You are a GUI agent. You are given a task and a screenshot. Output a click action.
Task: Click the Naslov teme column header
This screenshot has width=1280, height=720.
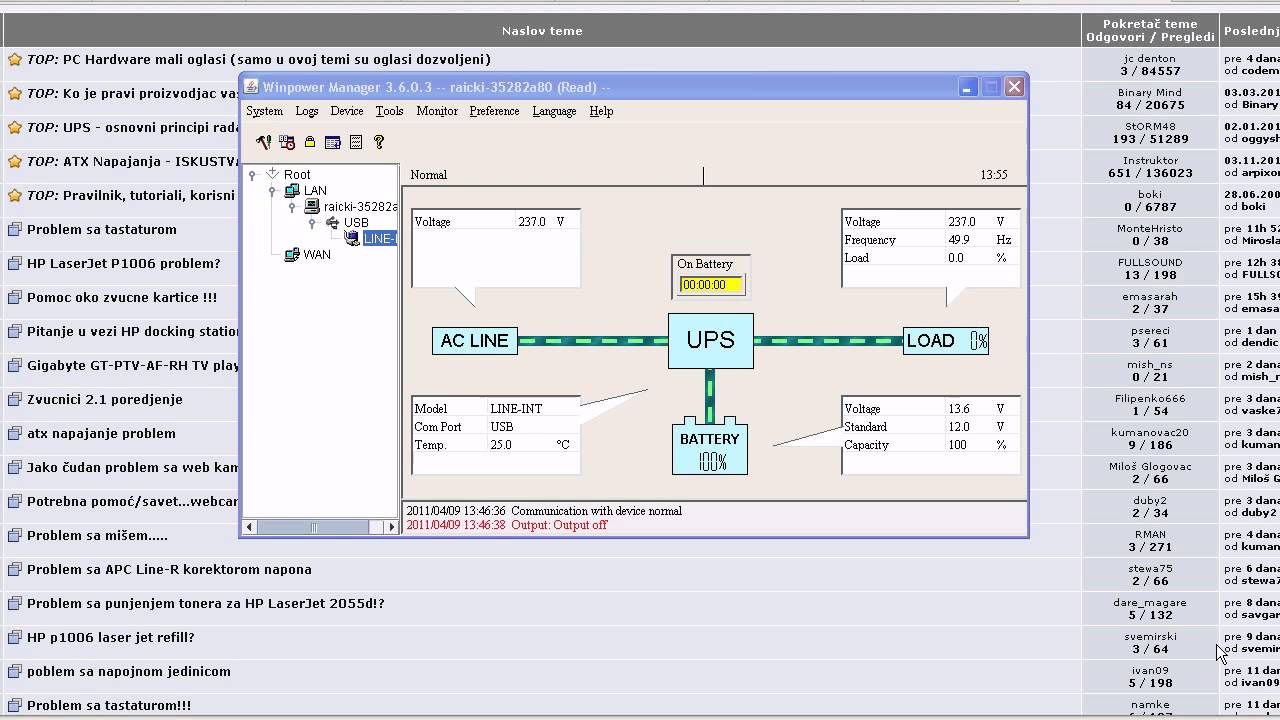[542, 31]
